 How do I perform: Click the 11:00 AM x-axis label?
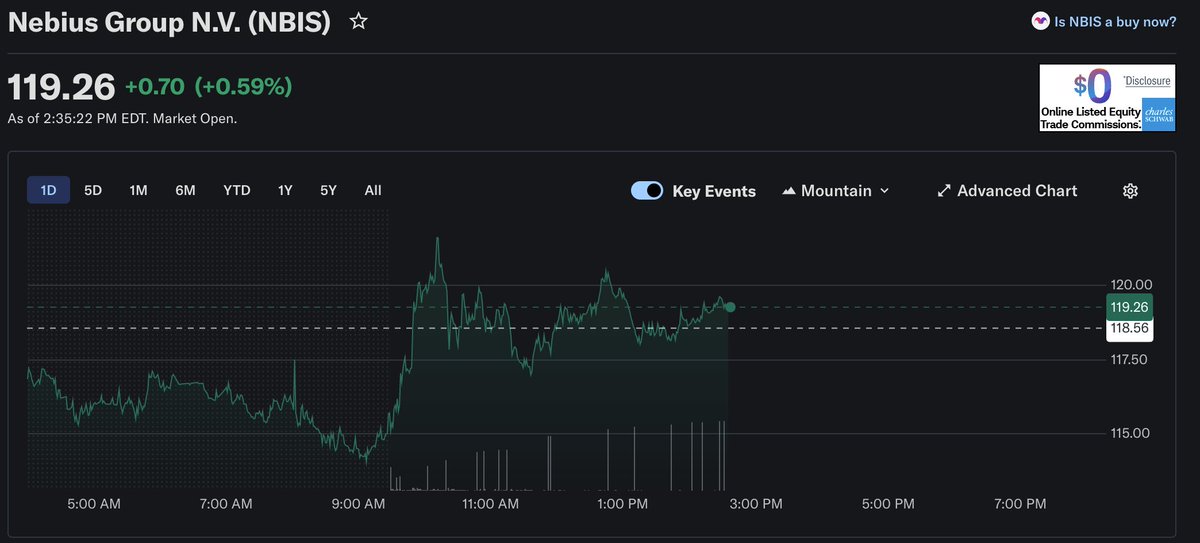coord(488,504)
